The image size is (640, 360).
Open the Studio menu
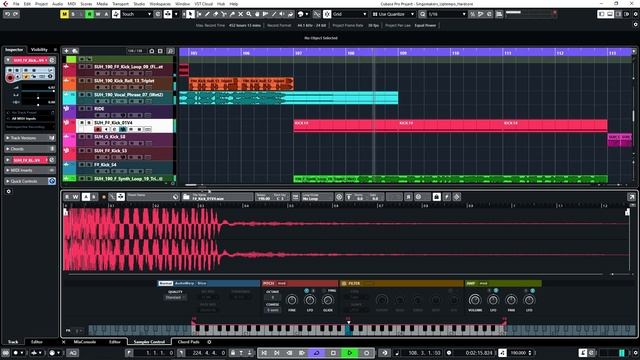coord(139,4)
